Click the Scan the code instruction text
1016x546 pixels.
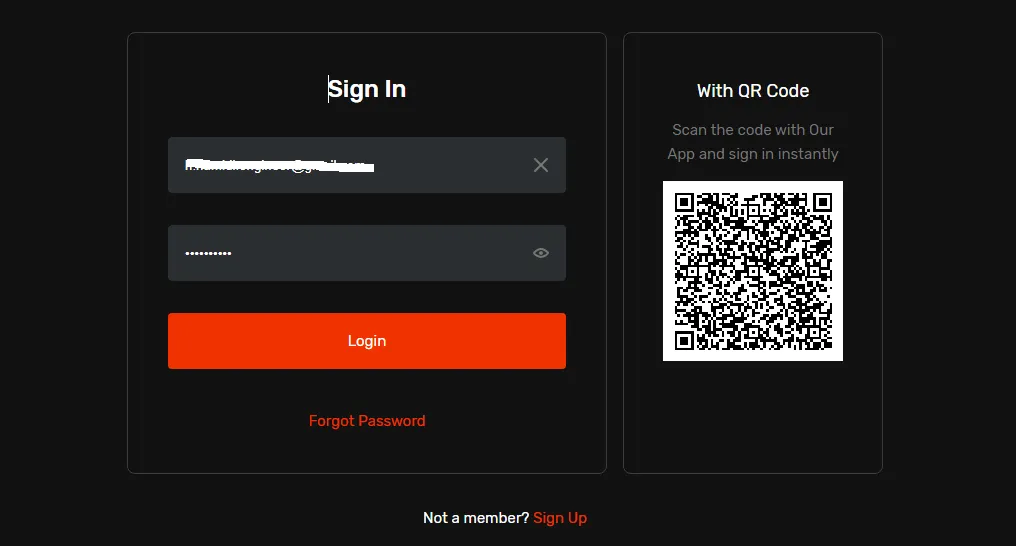coord(753,130)
